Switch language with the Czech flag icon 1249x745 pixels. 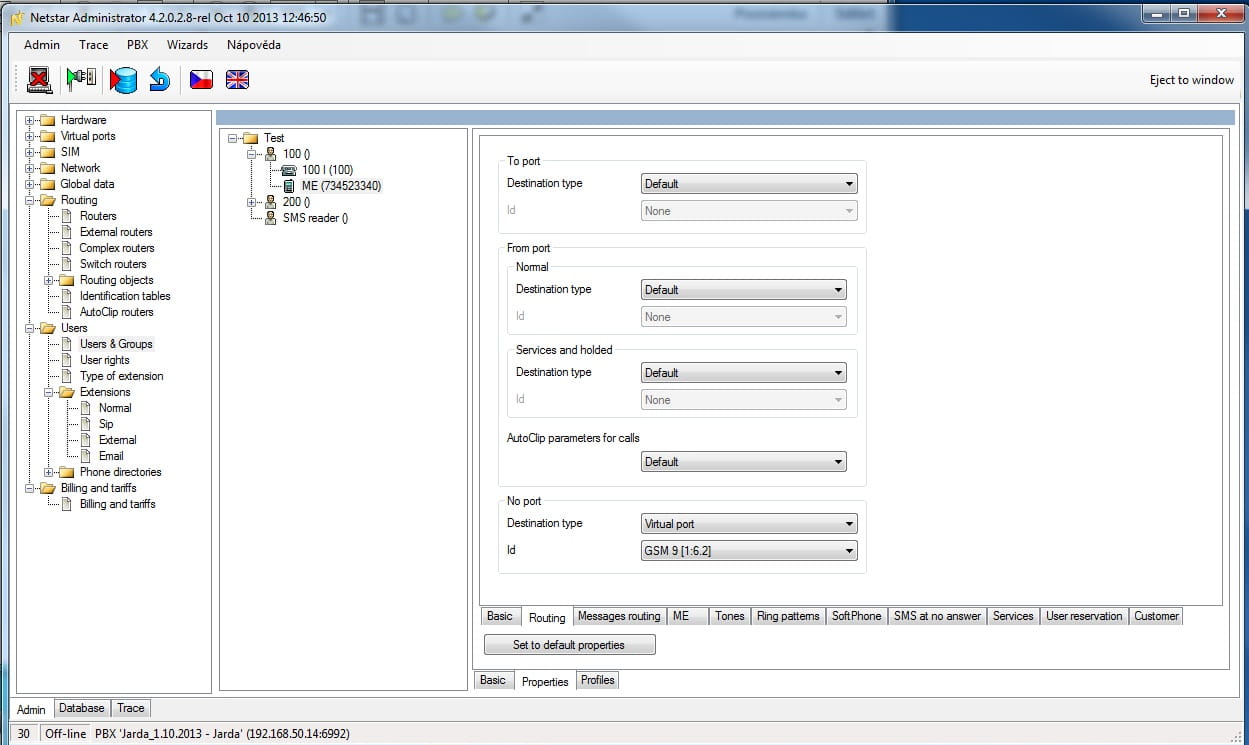[x=201, y=80]
